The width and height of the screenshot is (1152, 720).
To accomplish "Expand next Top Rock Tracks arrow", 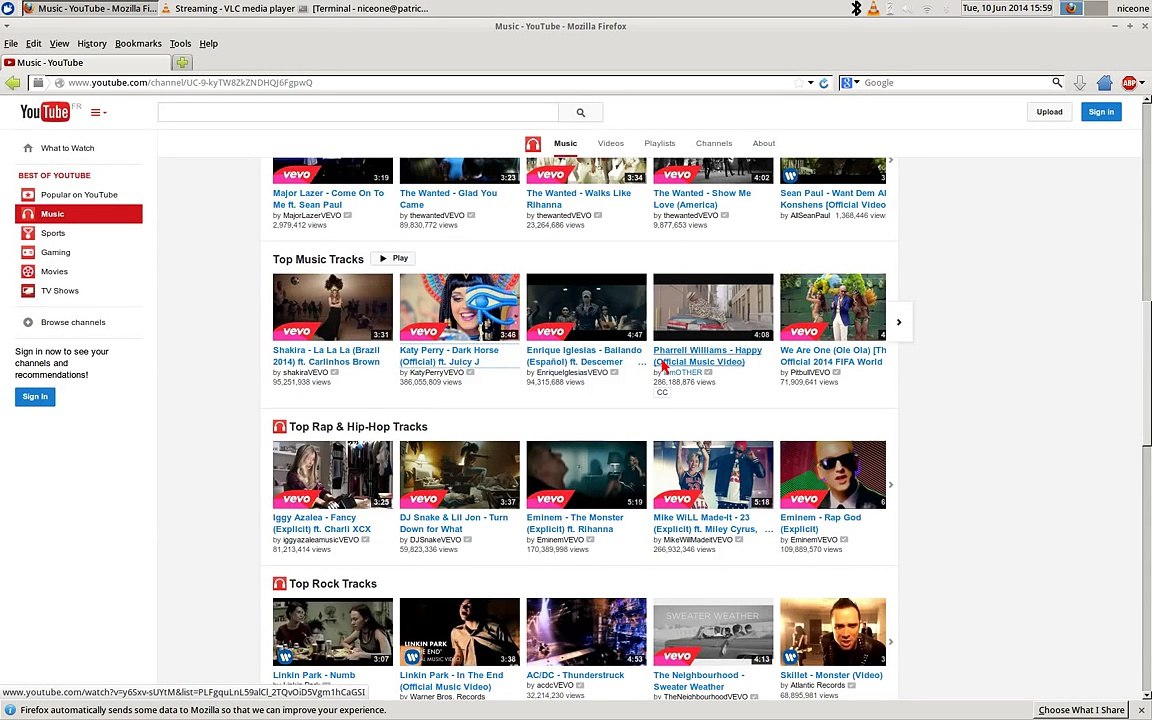I will [890, 642].
